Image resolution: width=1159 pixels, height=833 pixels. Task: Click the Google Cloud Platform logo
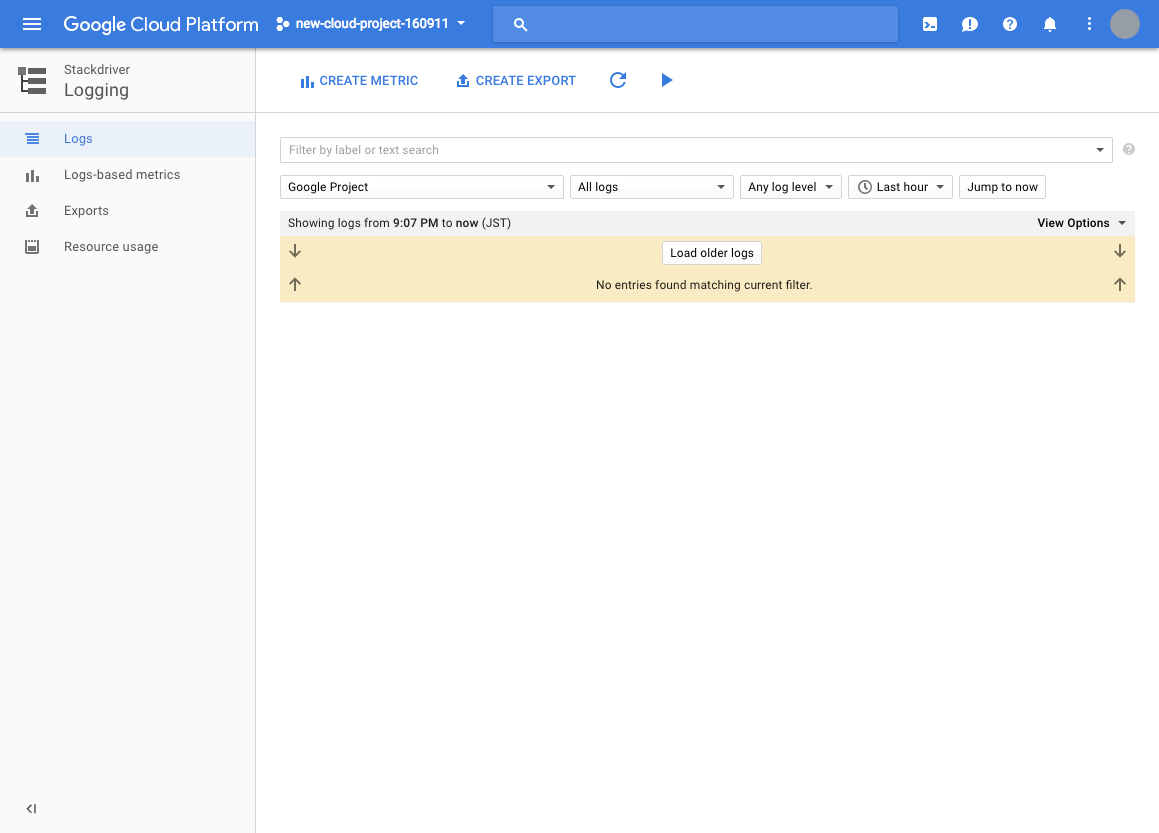coord(160,24)
